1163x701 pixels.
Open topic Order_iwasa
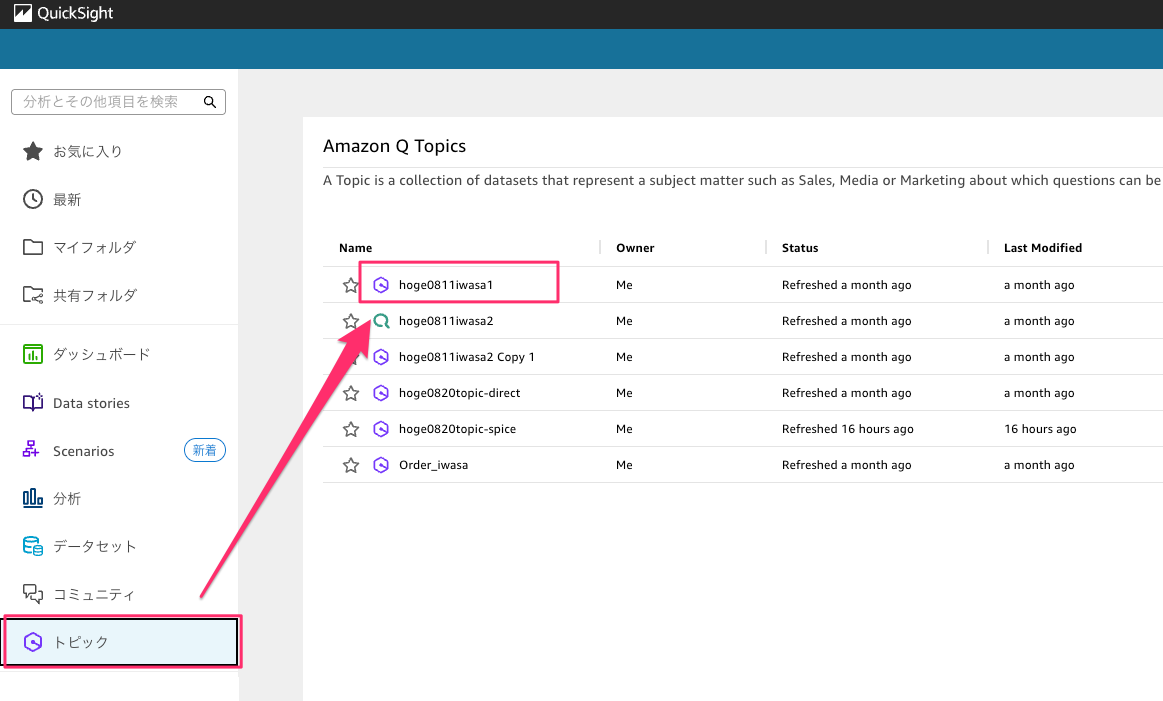tap(433, 465)
